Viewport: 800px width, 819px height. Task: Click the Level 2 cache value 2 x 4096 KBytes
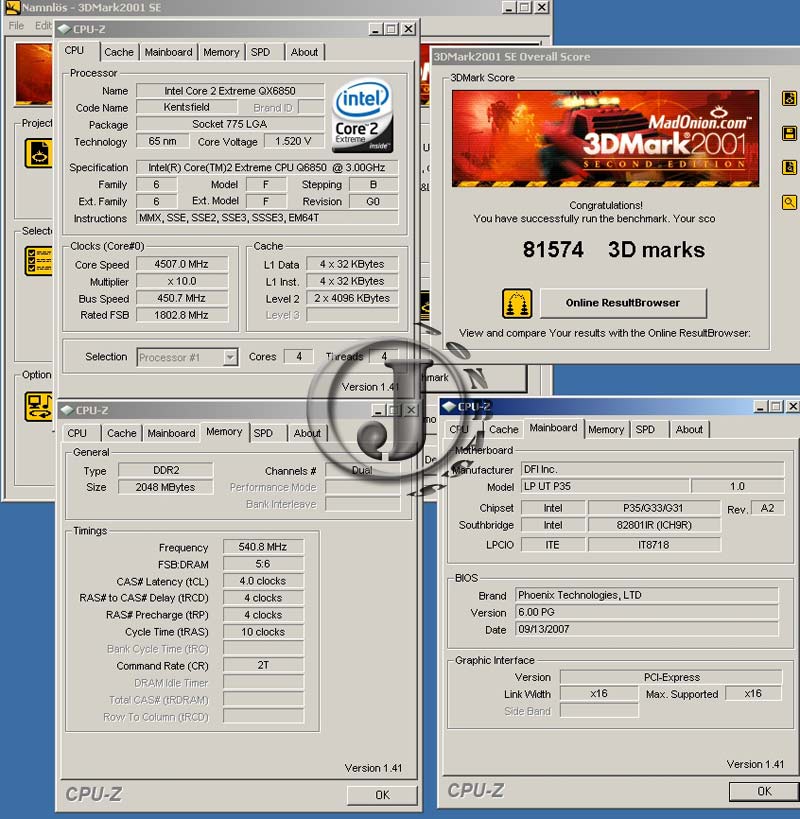pos(352,298)
